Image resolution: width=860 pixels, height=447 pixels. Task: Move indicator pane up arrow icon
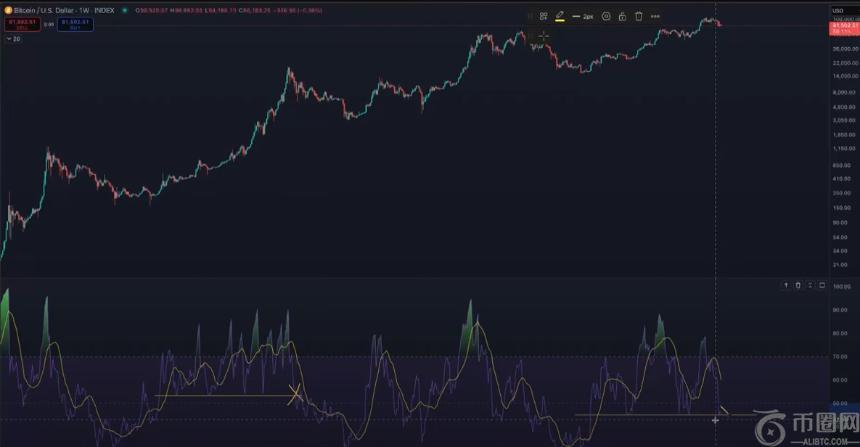point(786,285)
